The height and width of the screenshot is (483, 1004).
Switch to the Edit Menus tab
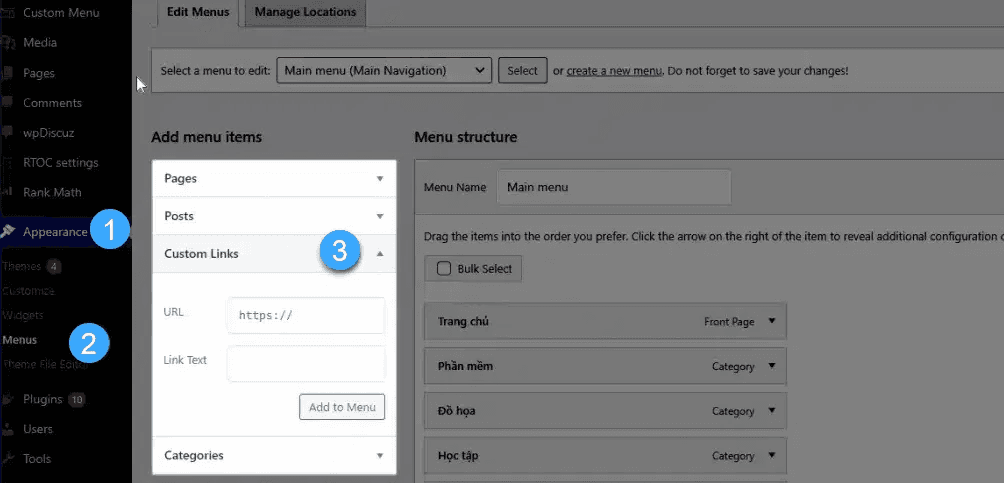tap(197, 13)
